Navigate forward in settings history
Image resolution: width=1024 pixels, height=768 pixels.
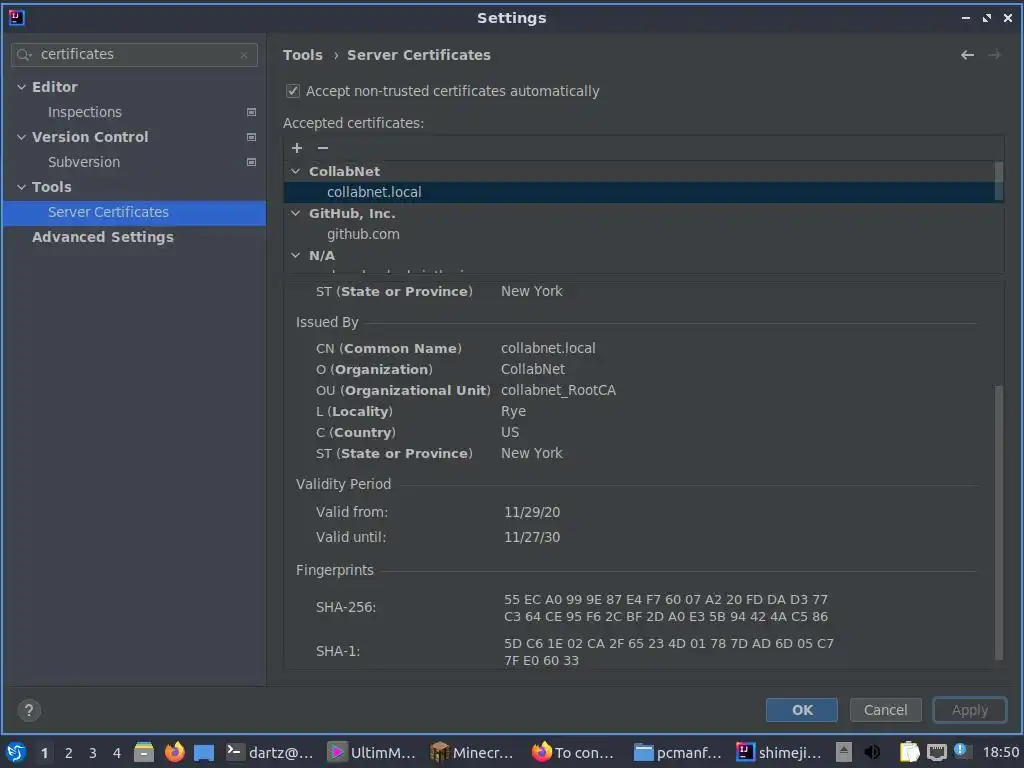(x=994, y=56)
